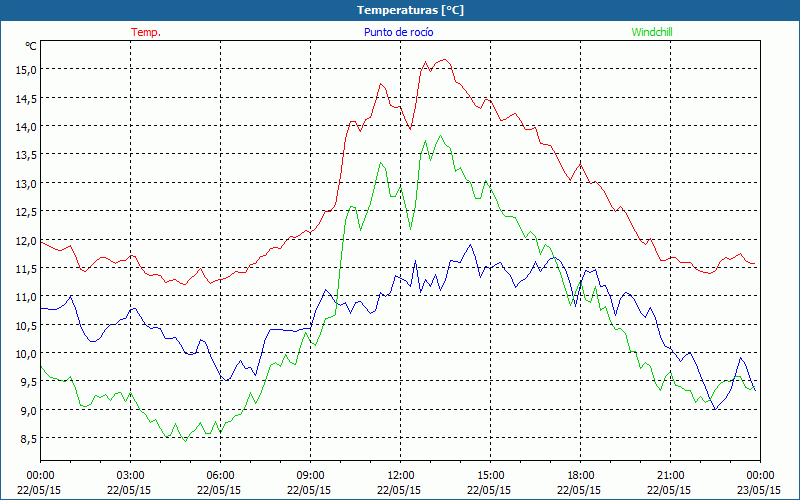The image size is (800, 500).
Task: Click the 'Temperaturas [°C]' title bar text
Action: coord(410,10)
